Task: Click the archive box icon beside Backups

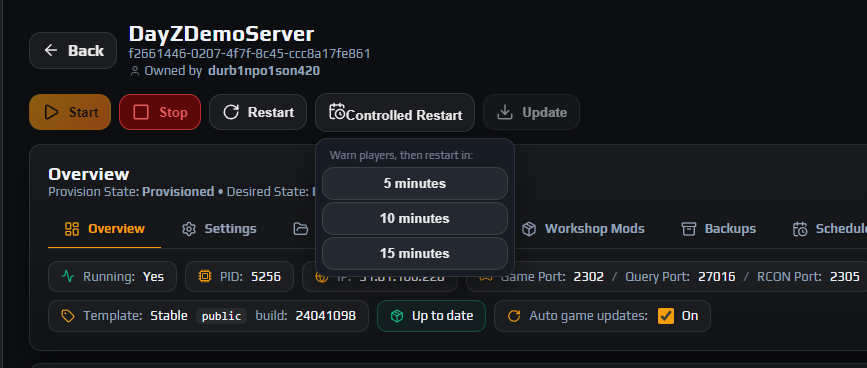Action: (x=688, y=229)
